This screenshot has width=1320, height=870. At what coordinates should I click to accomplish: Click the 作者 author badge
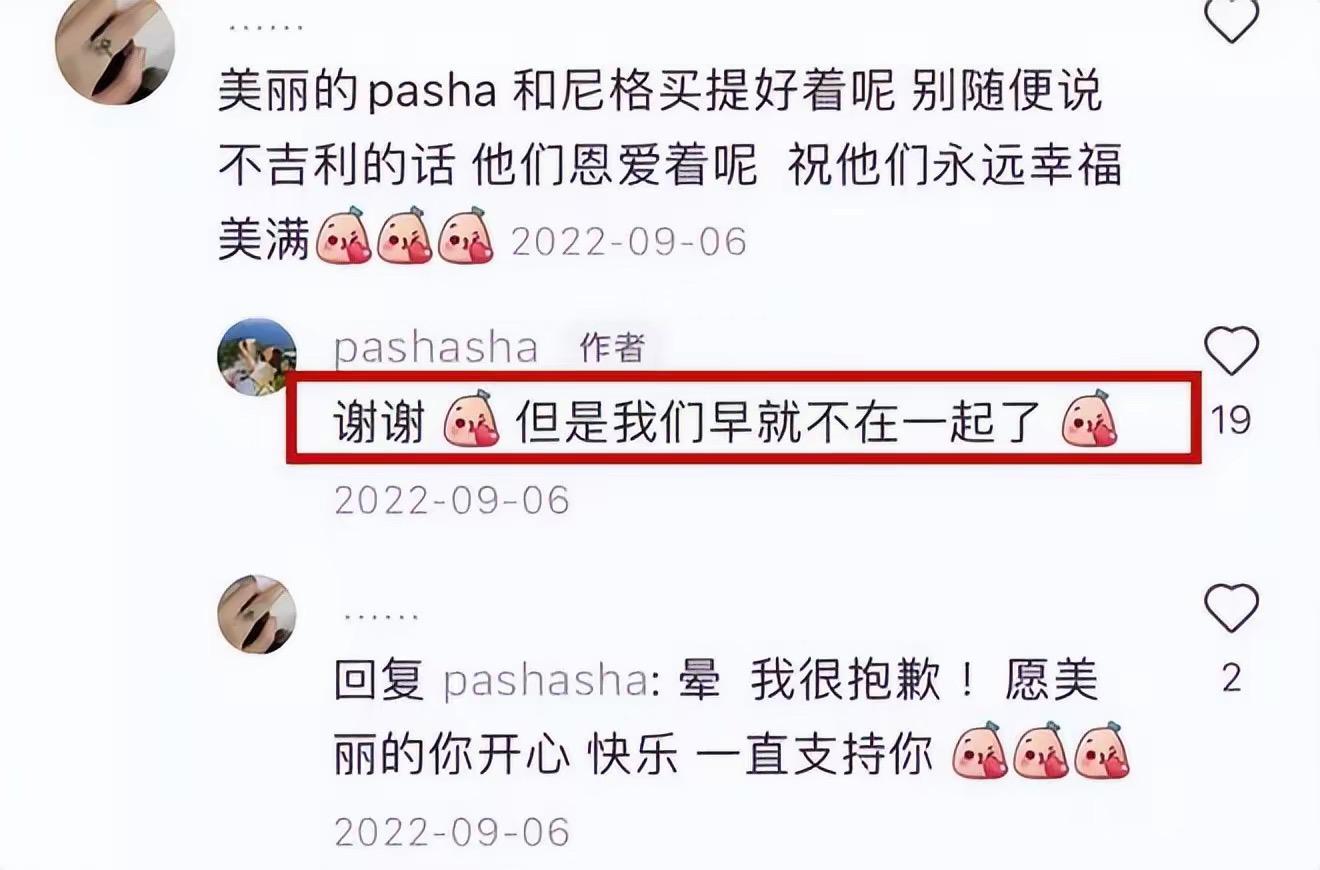click(612, 348)
